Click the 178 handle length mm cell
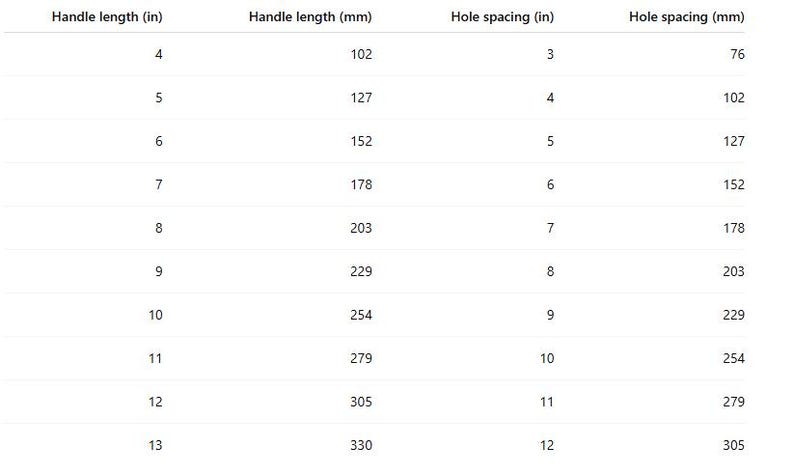Image resolution: width=794 pixels, height=475 pixels. (361, 184)
